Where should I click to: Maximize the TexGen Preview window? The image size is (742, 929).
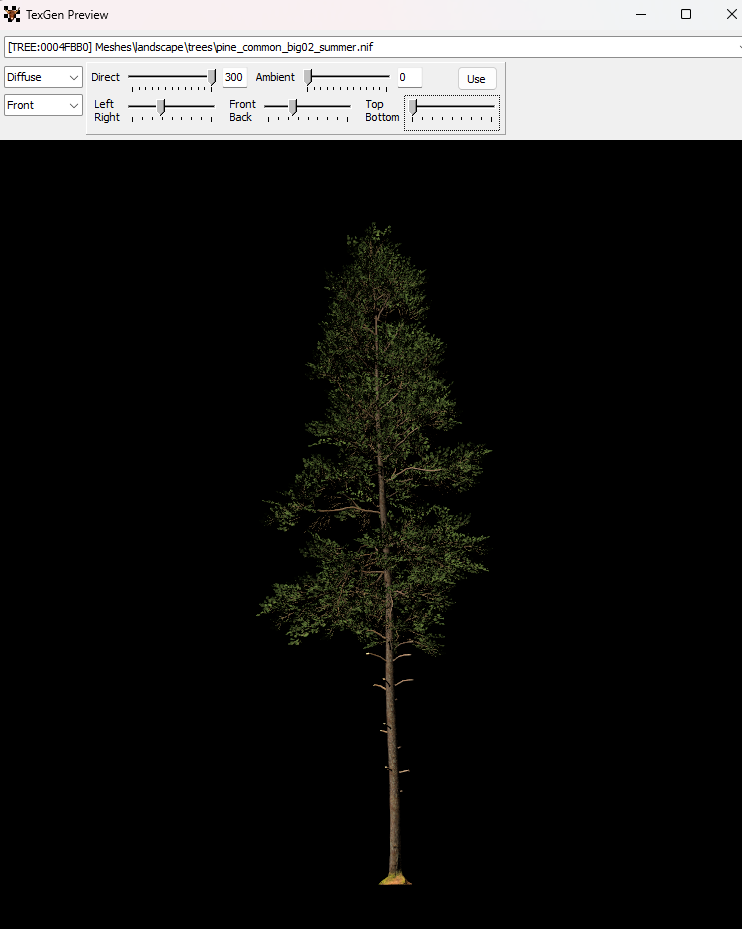(x=686, y=15)
